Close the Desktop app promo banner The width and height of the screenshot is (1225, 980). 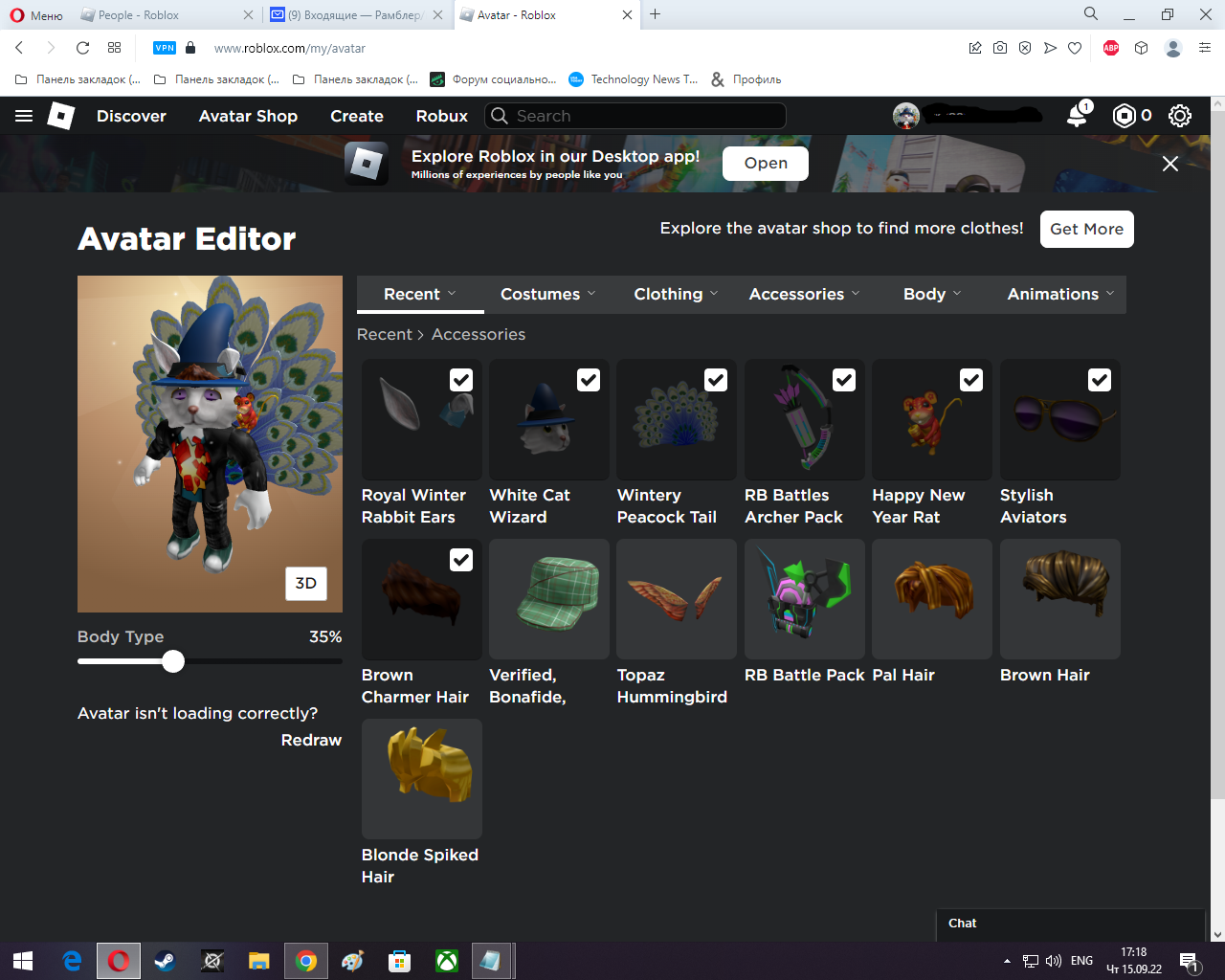point(1170,164)
